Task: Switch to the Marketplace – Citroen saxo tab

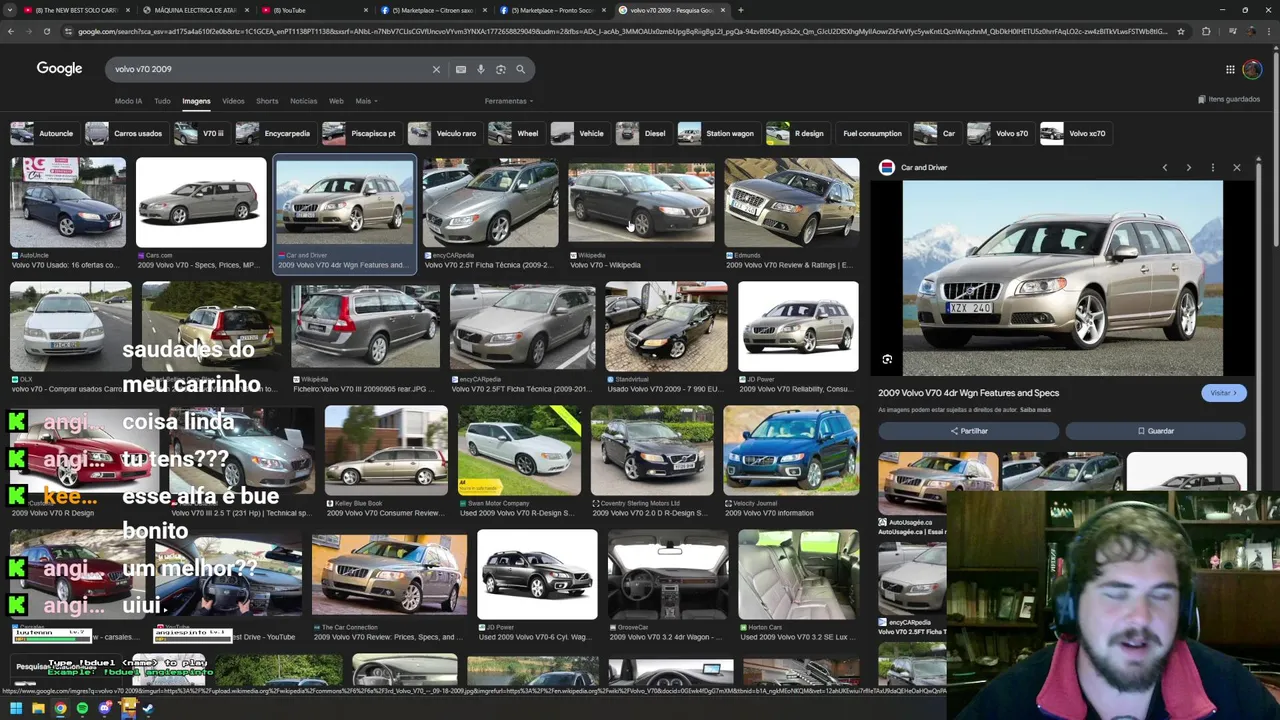Action: 432,10
